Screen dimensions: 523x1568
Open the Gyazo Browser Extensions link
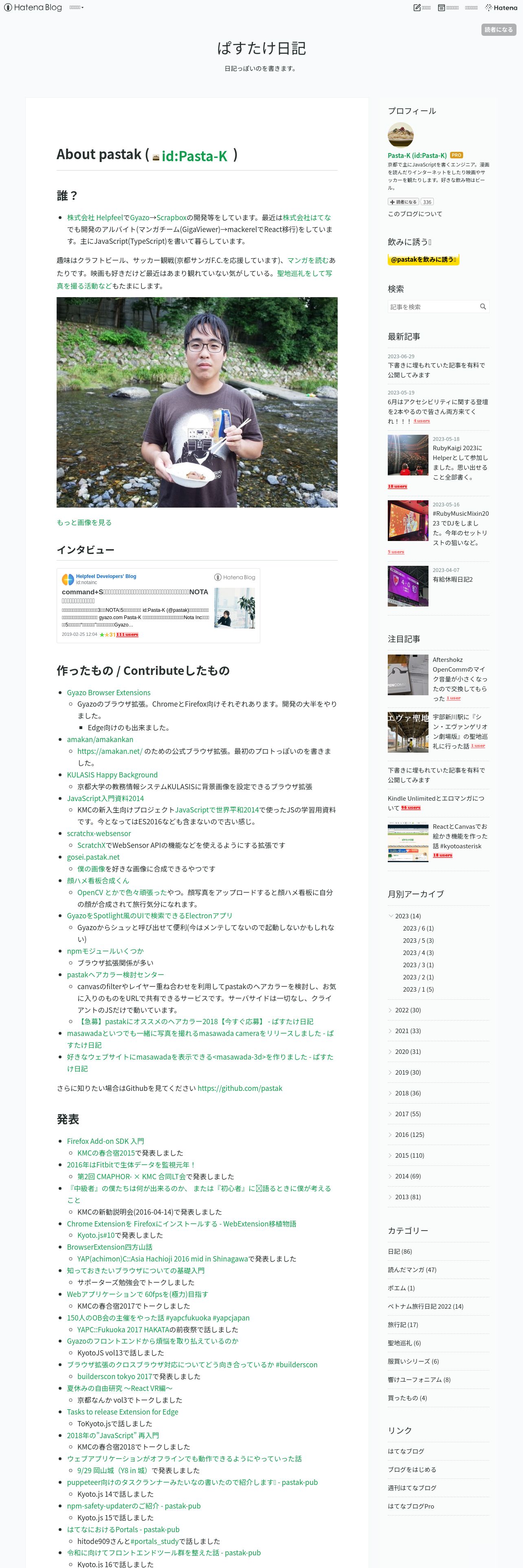pos(108,692)
